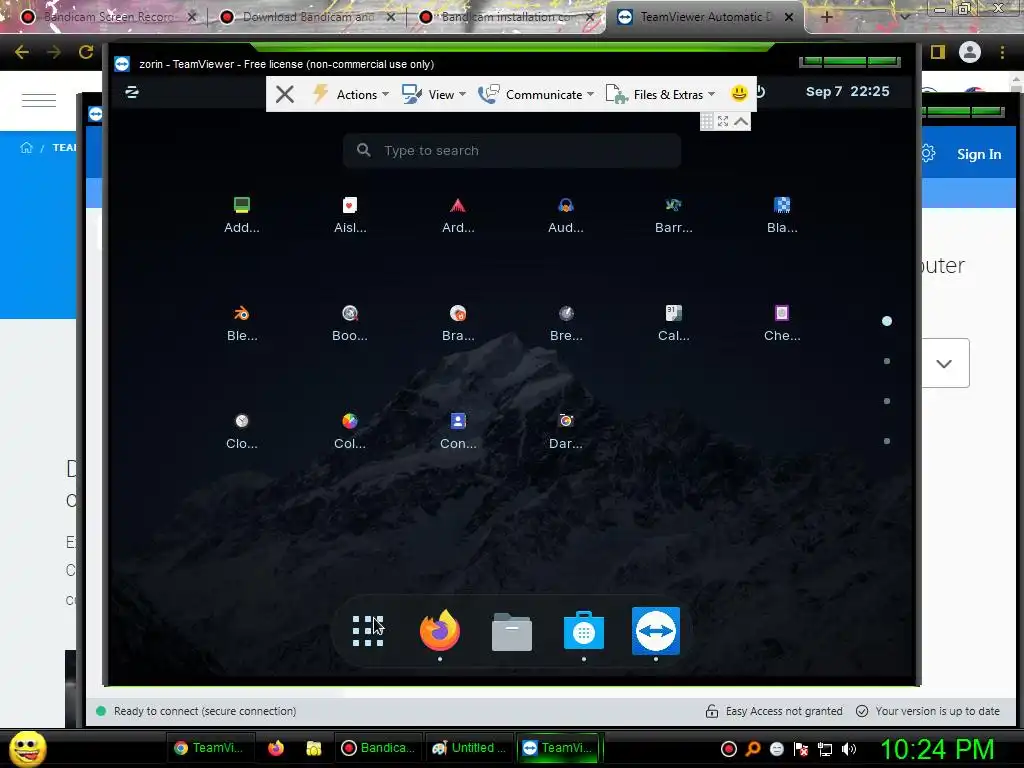Open the Clo... clocks app
The width and height of the screenshot is (1024, 768).
click(242, 430)
